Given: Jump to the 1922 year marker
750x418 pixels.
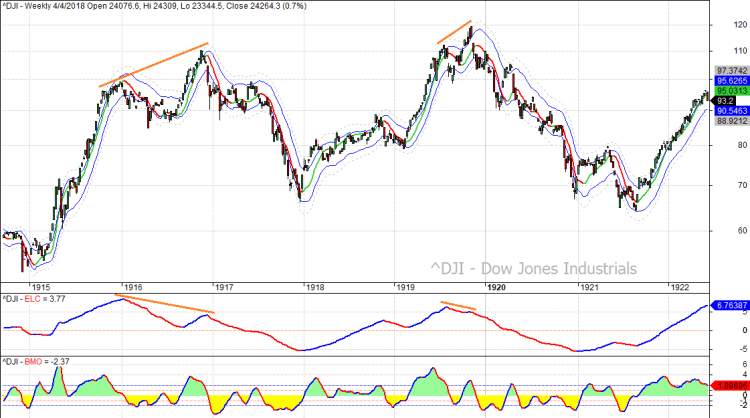Looking at the screenshot, I should 680,285.
